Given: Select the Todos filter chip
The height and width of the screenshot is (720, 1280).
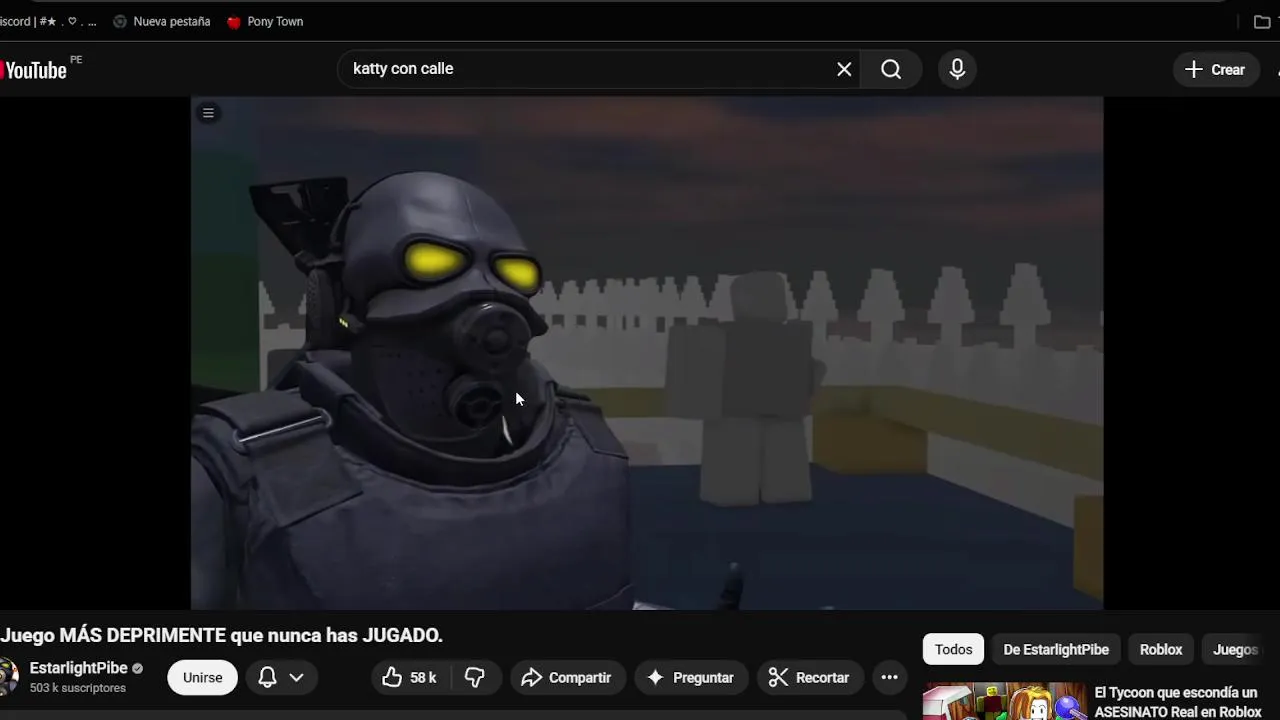Looking at the screenshot, I should coord(953,649).
